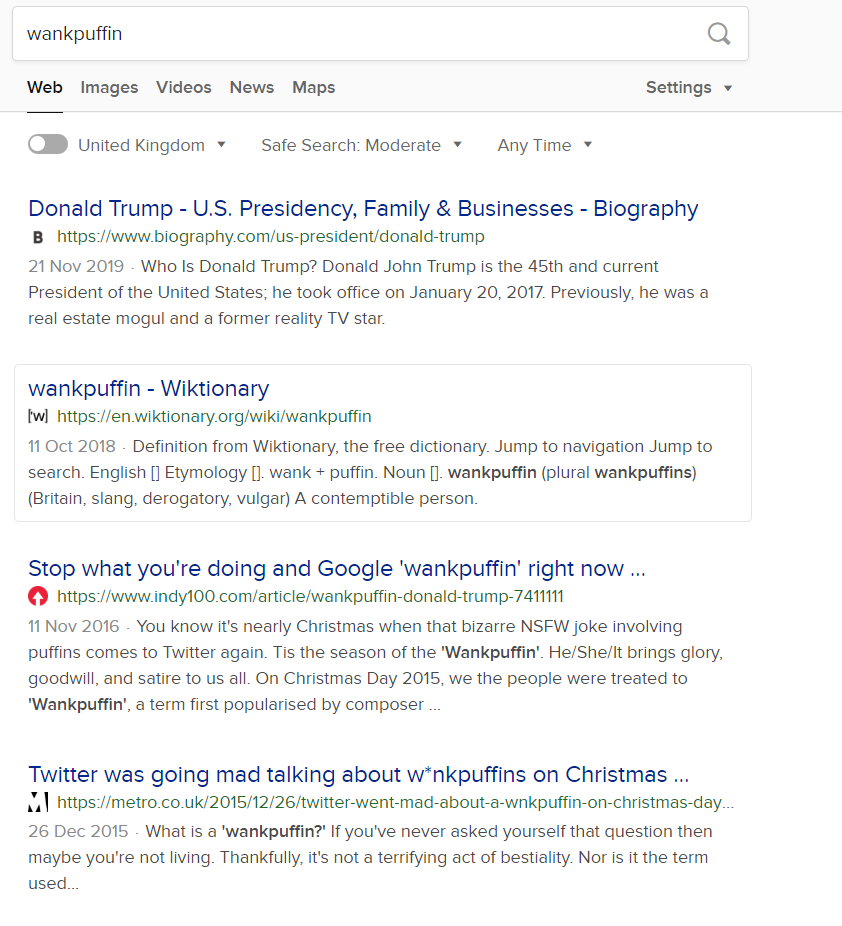
Task: Open the News tab
Action: click(252, 87)
